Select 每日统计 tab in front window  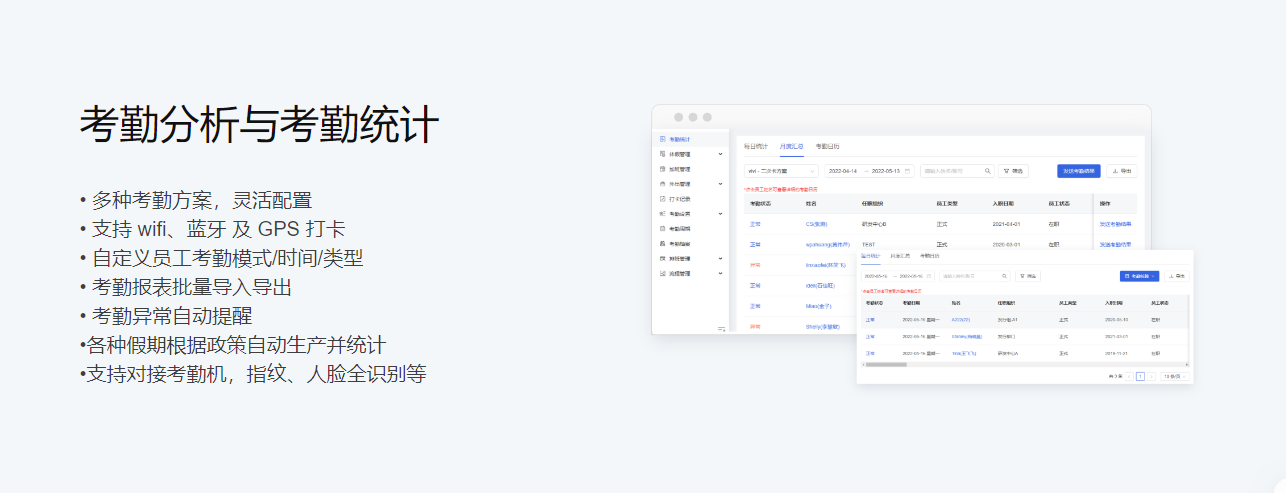871,256
